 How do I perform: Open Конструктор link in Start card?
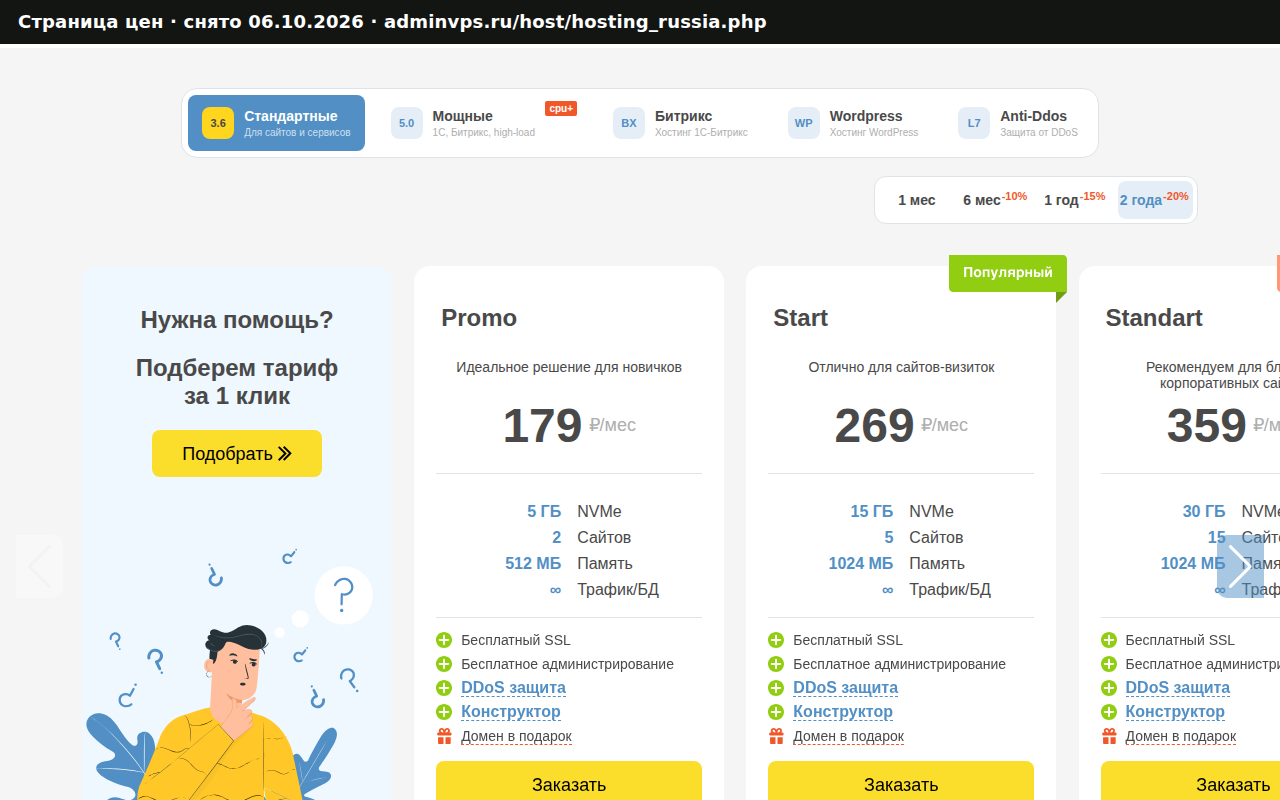click(843, 712)
